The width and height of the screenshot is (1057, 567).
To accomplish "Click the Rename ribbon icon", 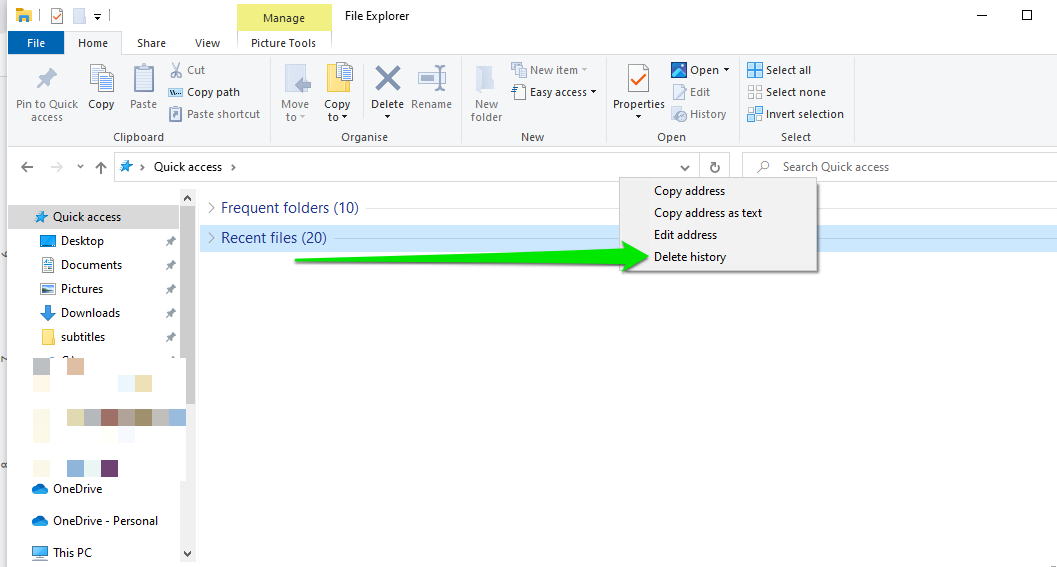I will 431,79.
